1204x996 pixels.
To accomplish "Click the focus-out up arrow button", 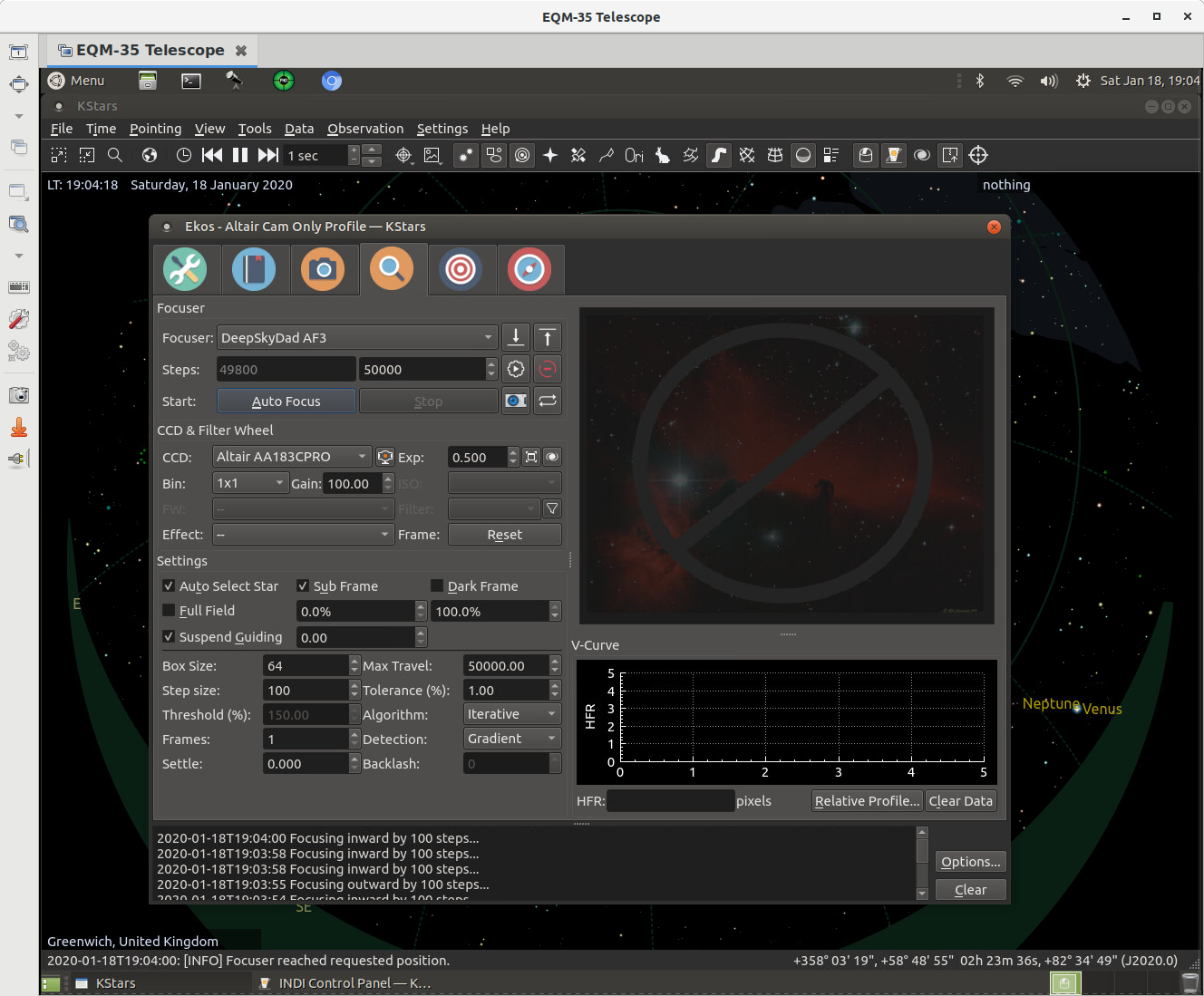I will (x=548, y=337).
